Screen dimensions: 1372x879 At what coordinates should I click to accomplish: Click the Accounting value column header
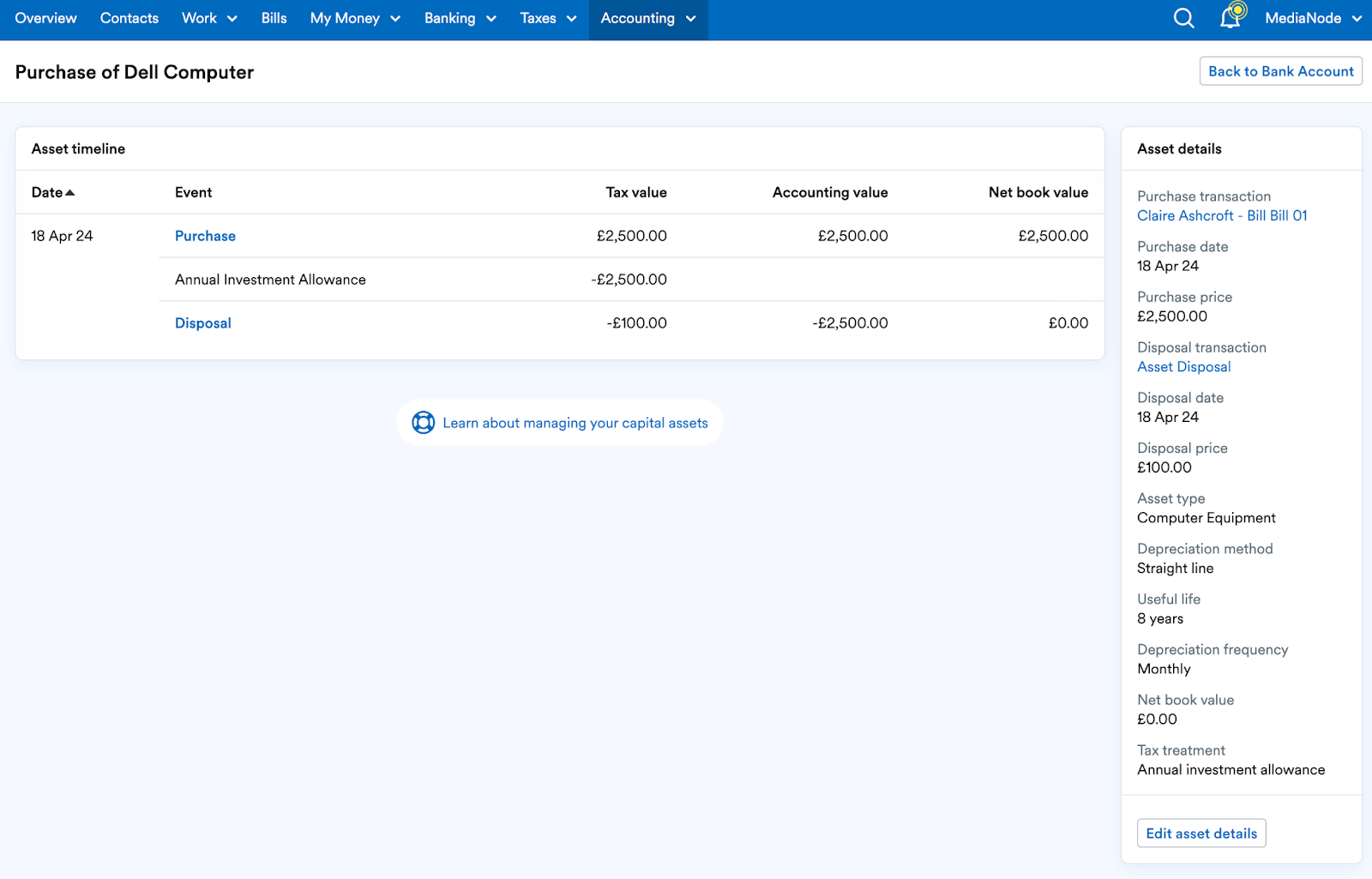point(830,193)
